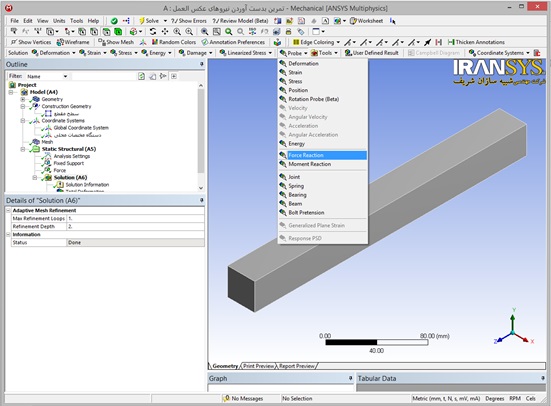The image size is (551, 406).
Task: Open the Filter Name combo box
Action: tap(47, 76)
